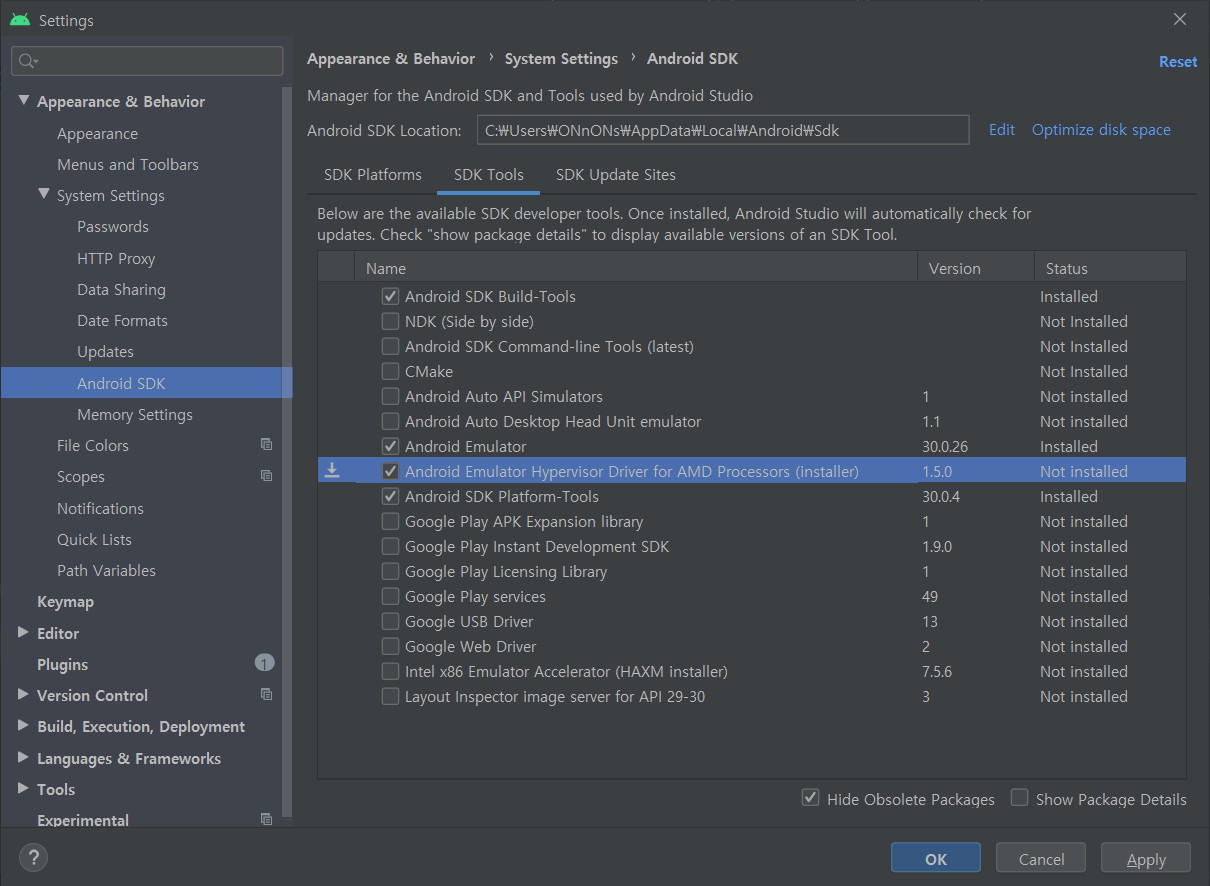Enable Show Package Details checkbox
1210x886 pixels.
(1019, 798)
